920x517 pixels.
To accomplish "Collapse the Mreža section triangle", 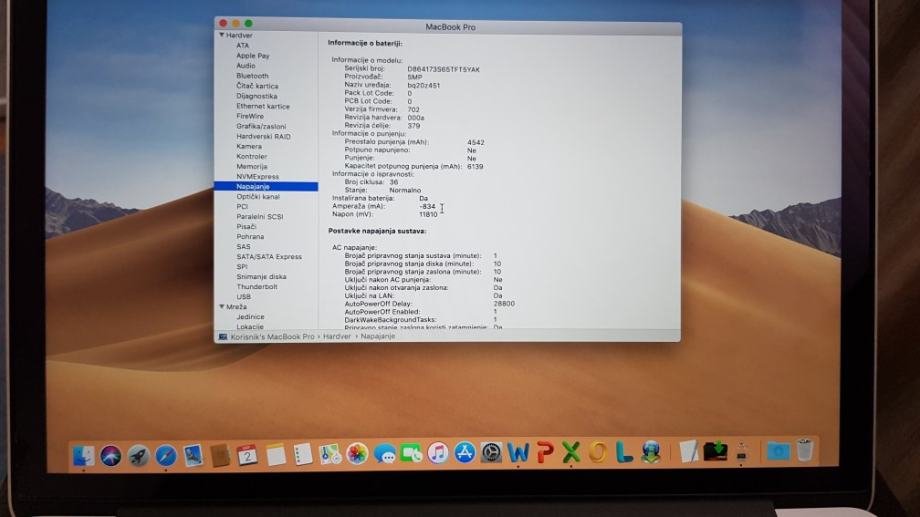I will coord(222,307).
